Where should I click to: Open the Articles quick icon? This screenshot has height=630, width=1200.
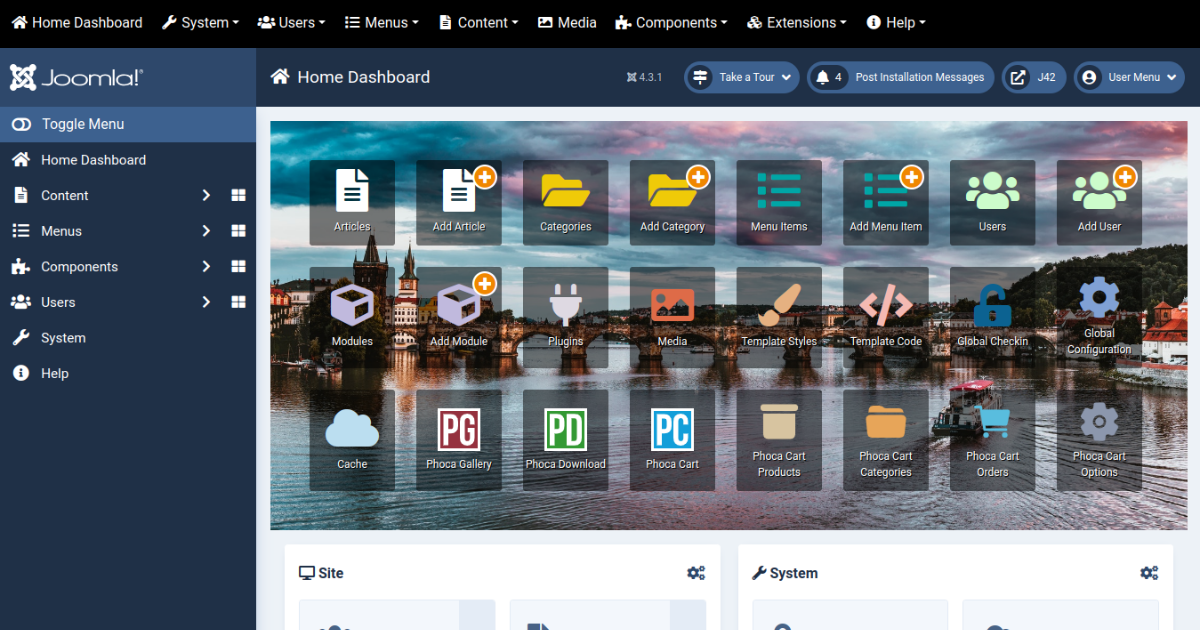pyautogui.click(x=352, y=203)
